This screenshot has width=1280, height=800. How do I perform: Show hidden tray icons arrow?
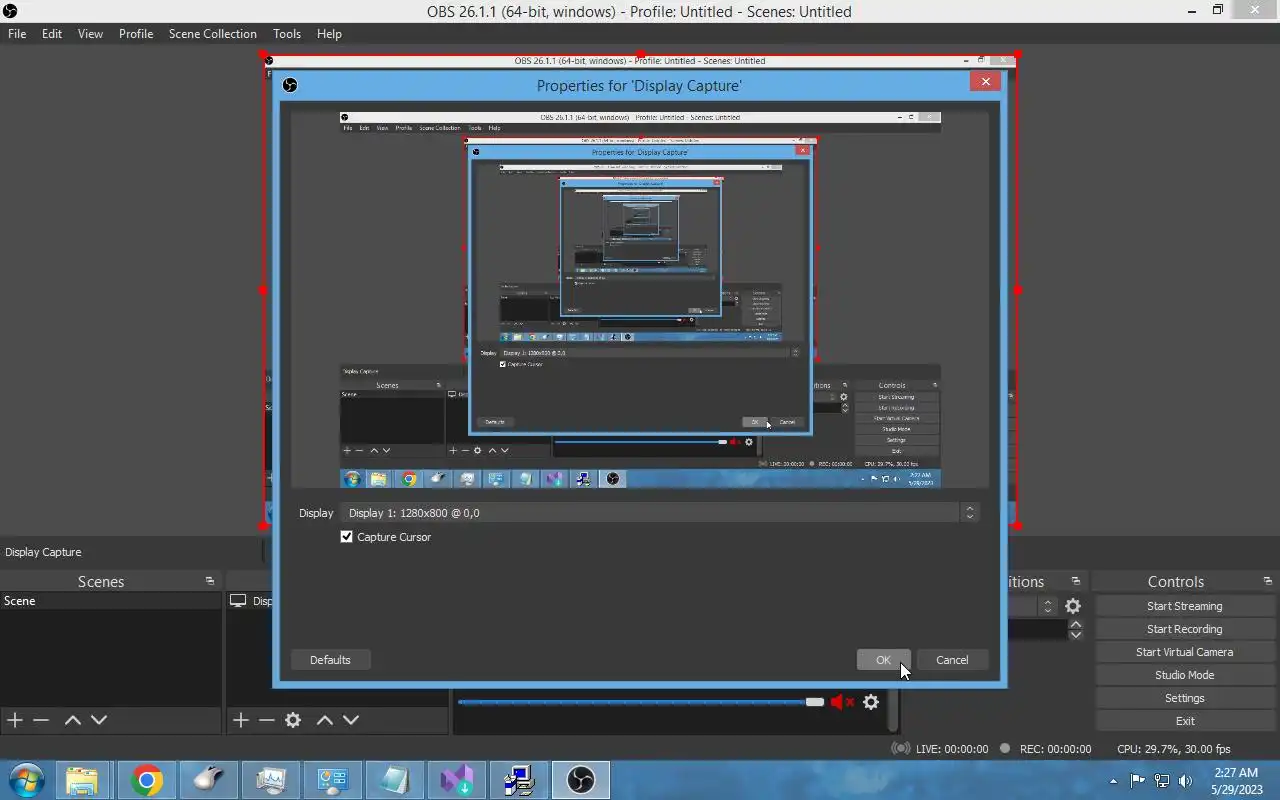(1114, 781)
